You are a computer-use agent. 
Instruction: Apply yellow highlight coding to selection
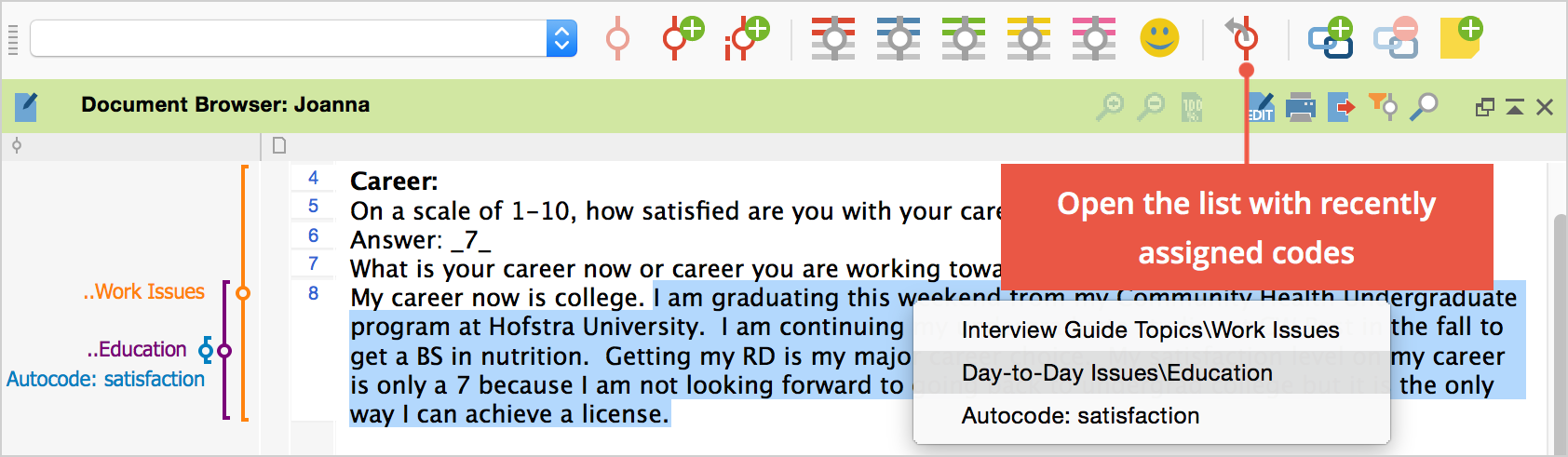[1029, 38]
